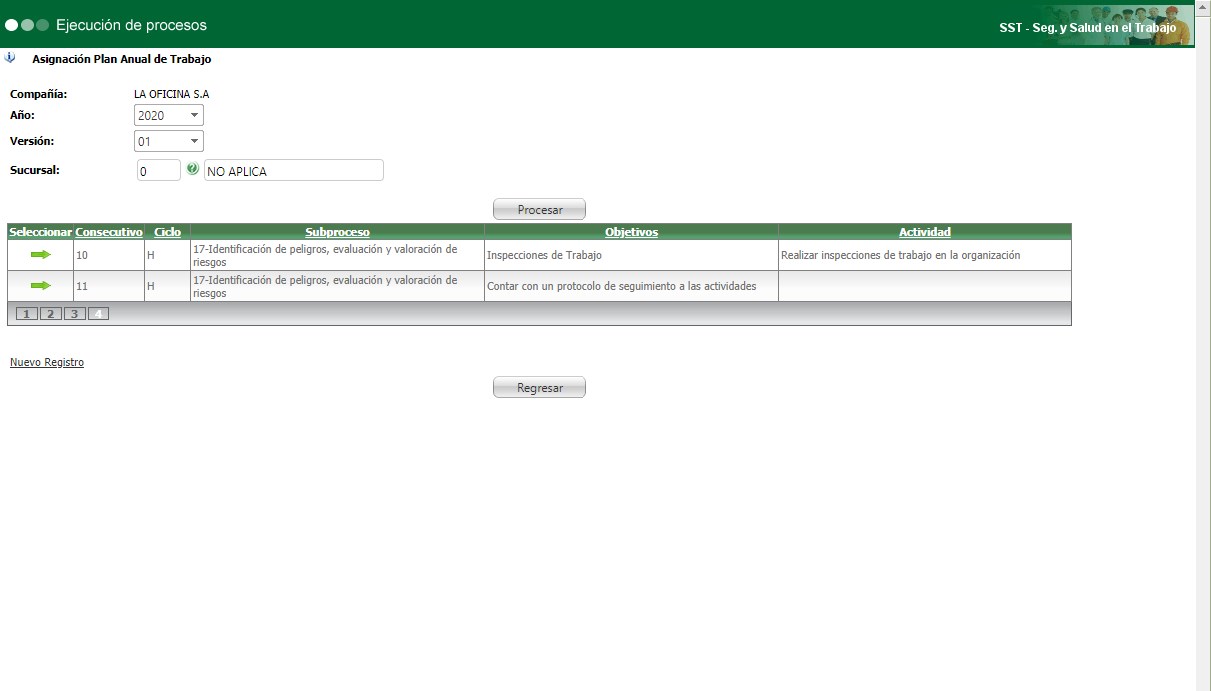
Task: Select the green arrow for consecutivo 10
Action: pos(40,255)
